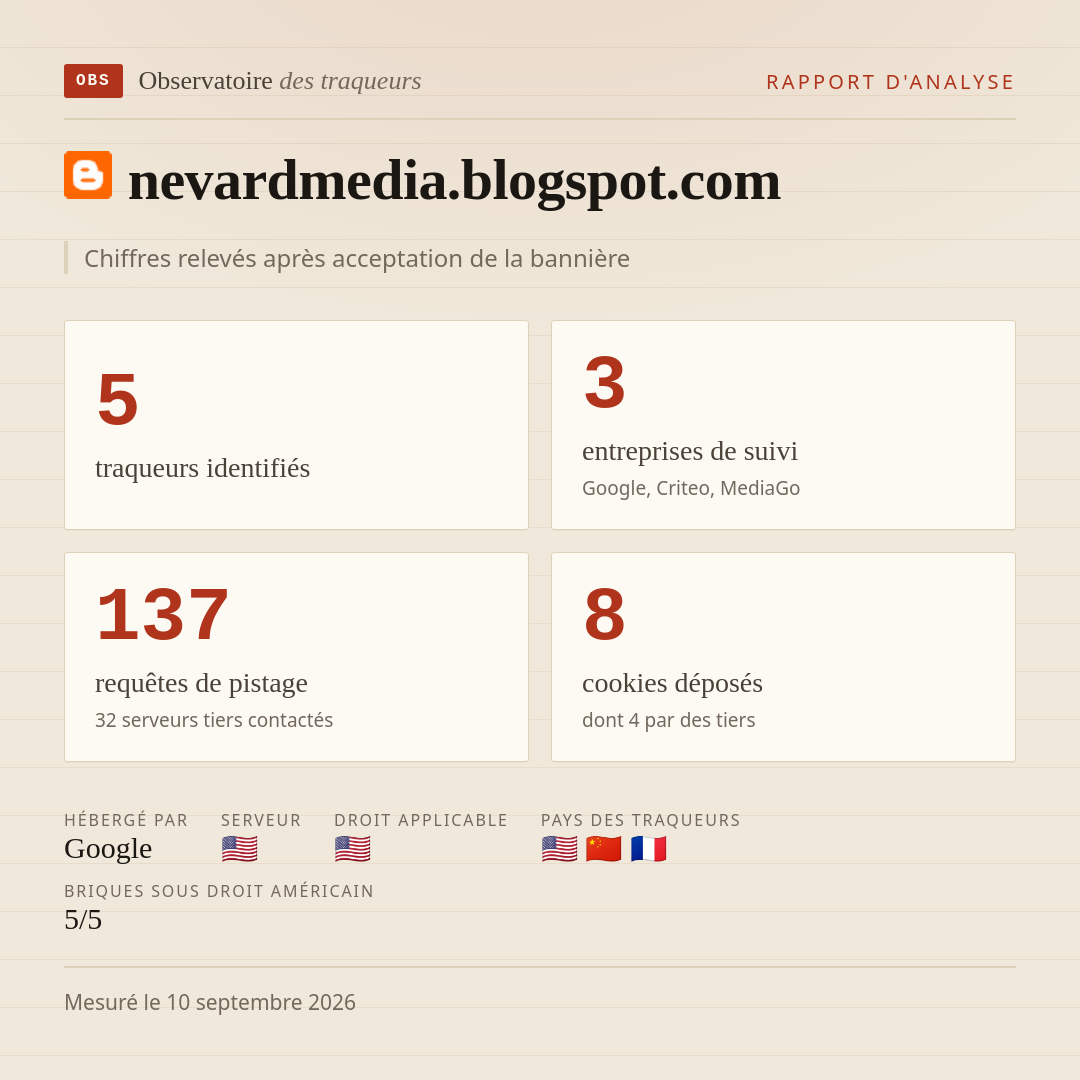Click the number 8 cookies value
This screenshot has height=1080, width=1080.
point(605,614)
